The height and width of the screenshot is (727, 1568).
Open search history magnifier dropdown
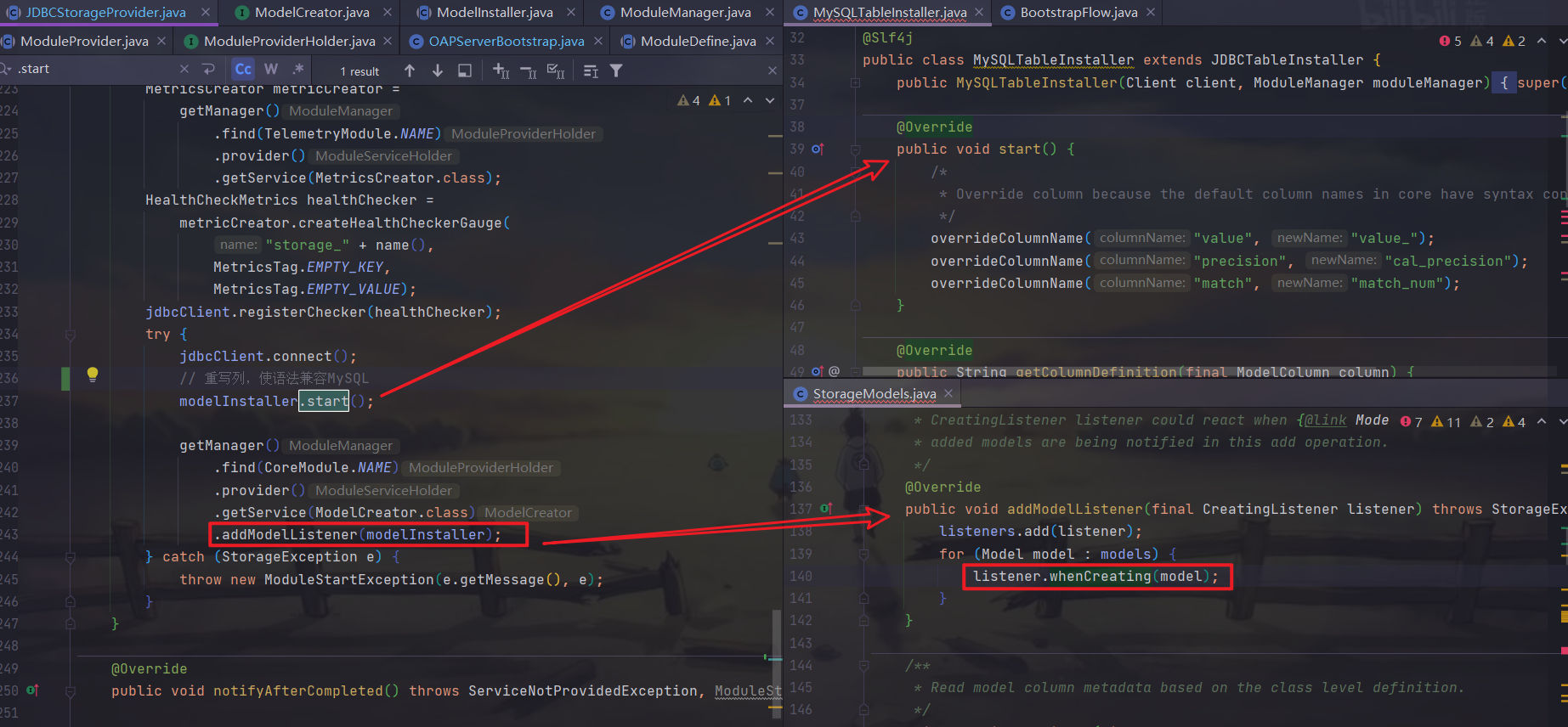[x=6, y=70]
